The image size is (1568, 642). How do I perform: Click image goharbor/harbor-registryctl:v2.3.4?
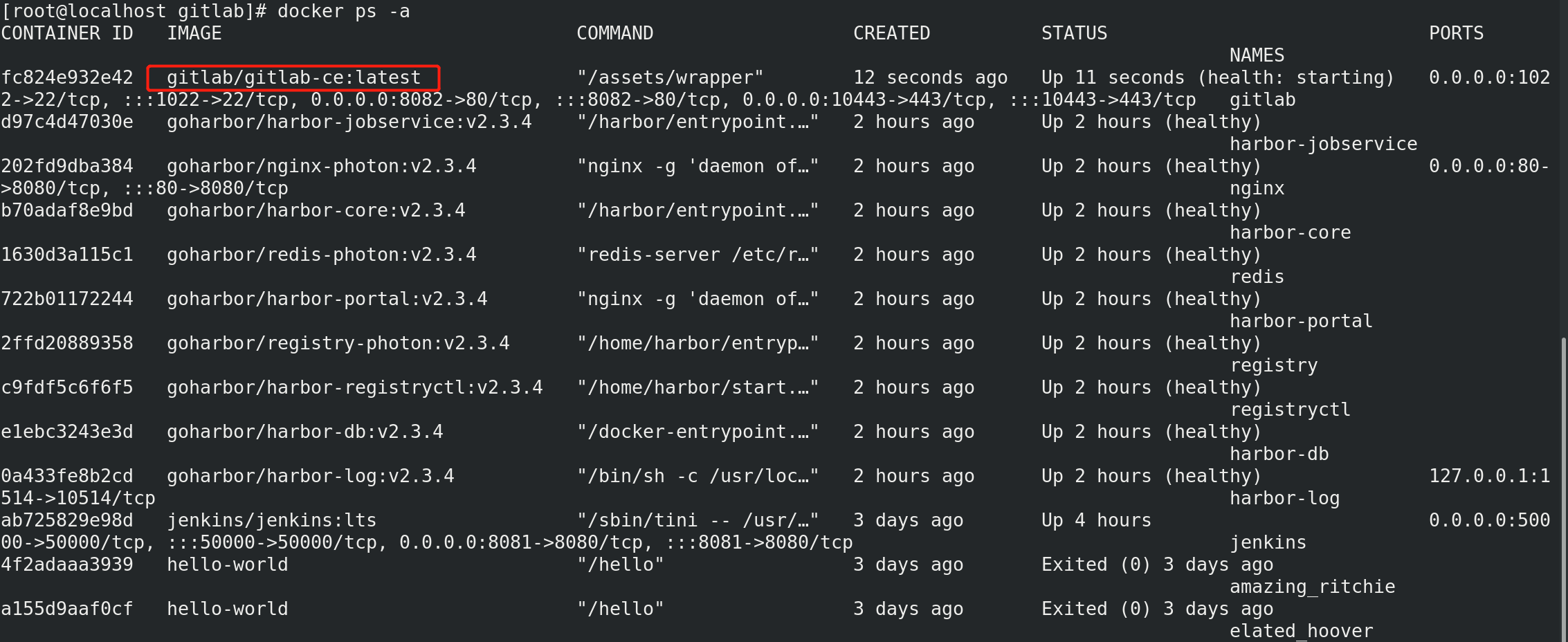355,387
